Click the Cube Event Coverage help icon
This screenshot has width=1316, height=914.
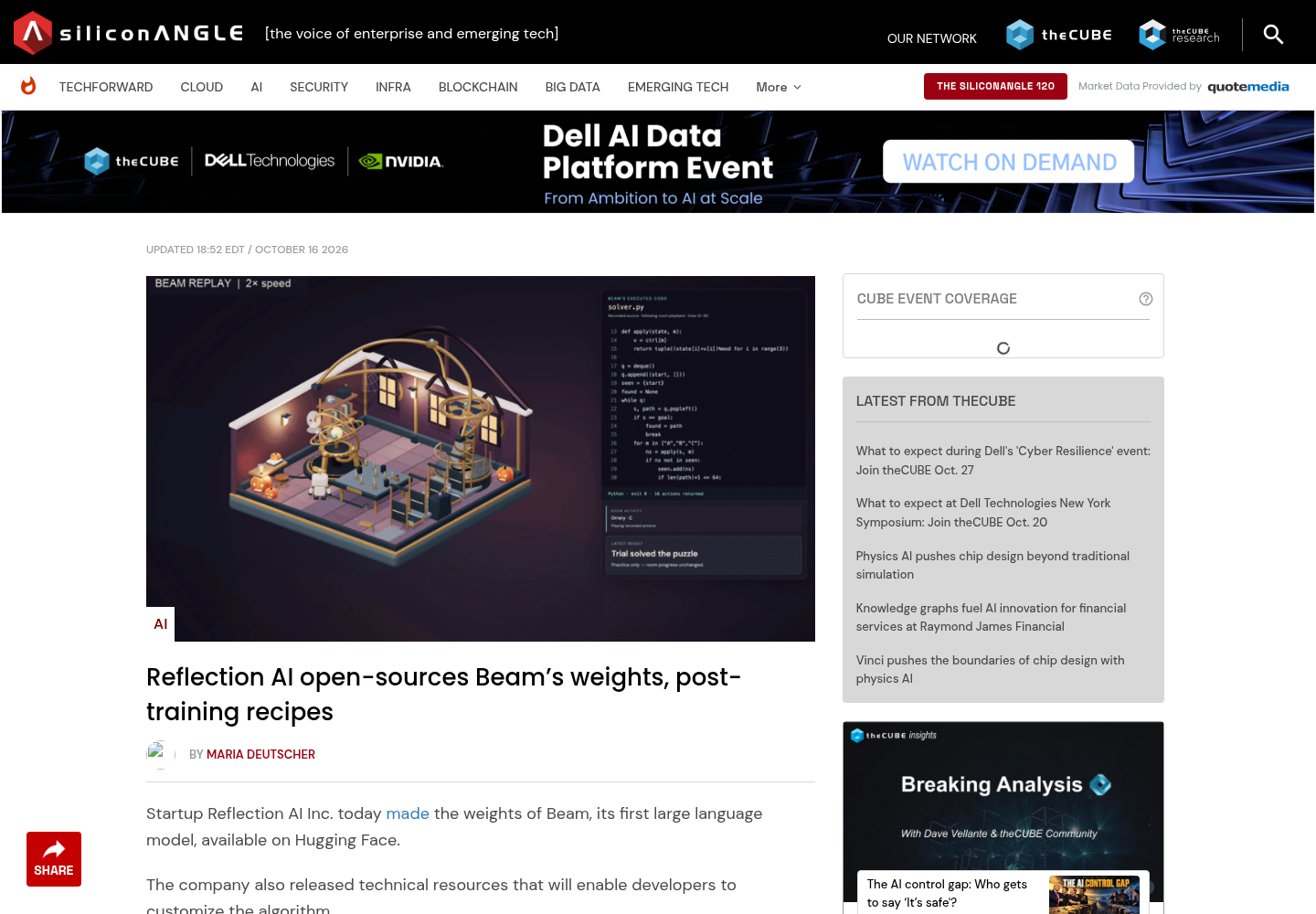pos(1145,299)
